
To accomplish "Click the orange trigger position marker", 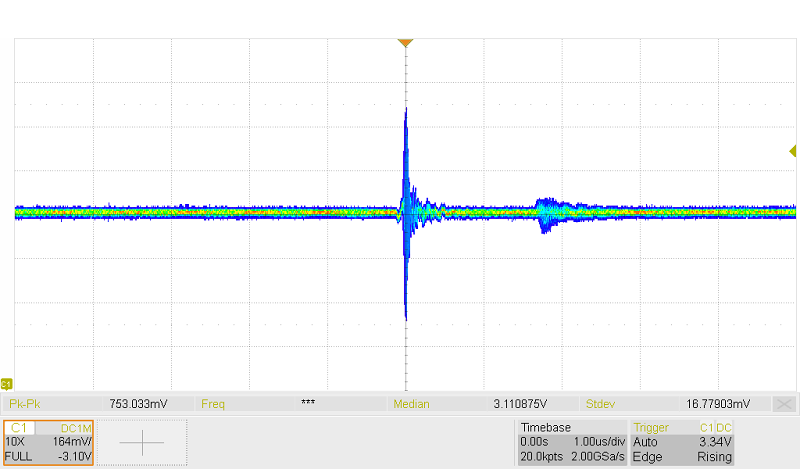I will (405, 43).
